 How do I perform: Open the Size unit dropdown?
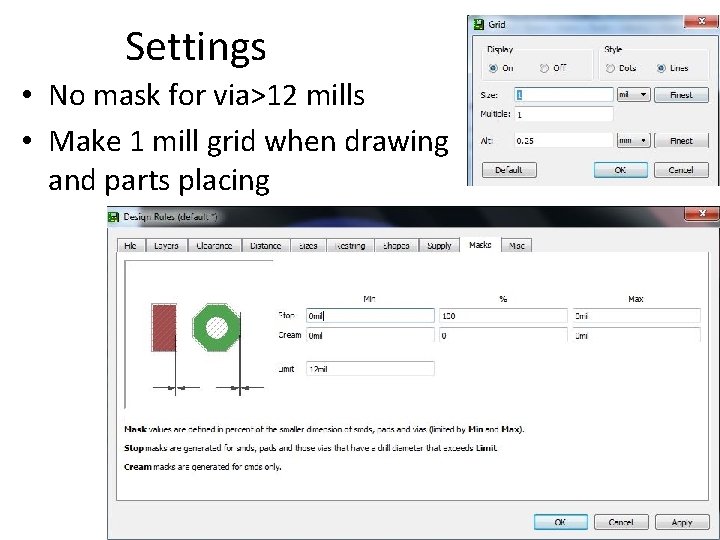(x=633, y=95)
